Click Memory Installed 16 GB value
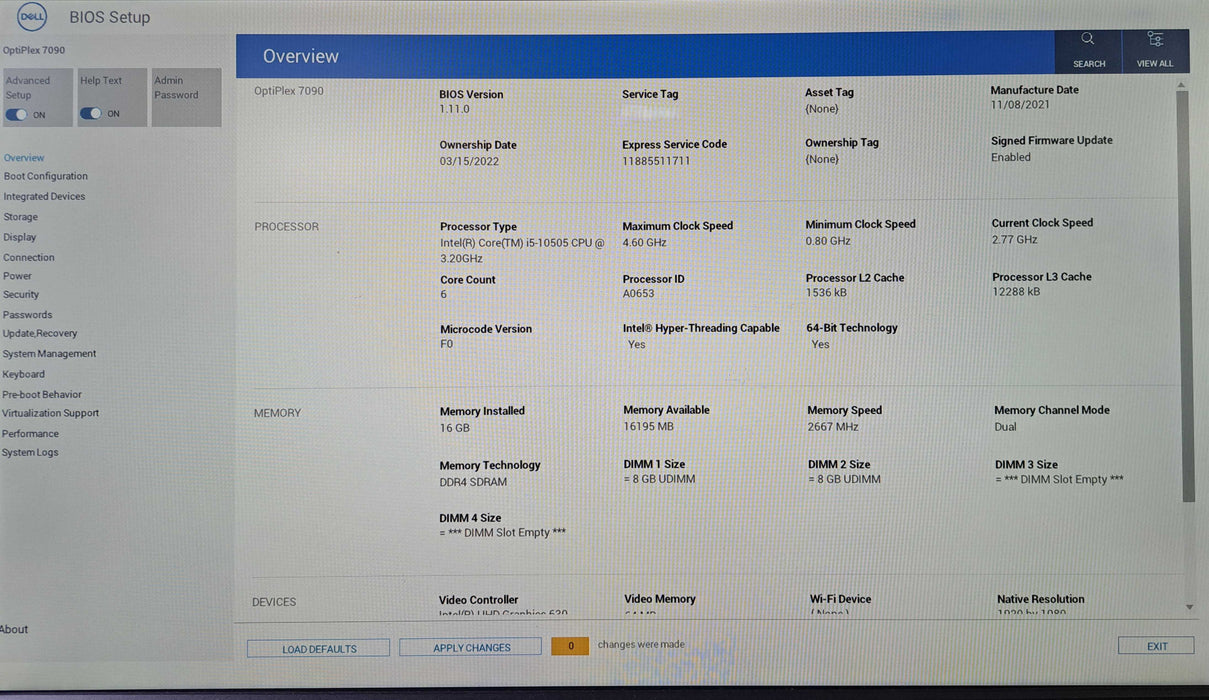 coord(455,428)
